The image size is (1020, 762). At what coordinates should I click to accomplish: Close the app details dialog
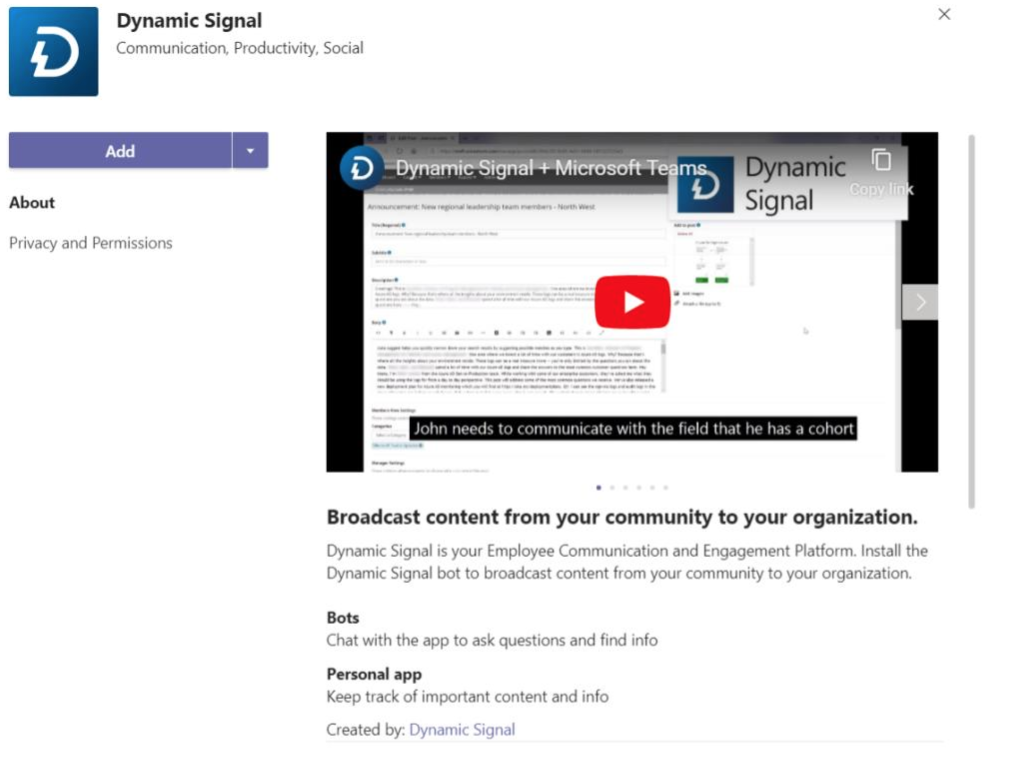pos(945,14)
